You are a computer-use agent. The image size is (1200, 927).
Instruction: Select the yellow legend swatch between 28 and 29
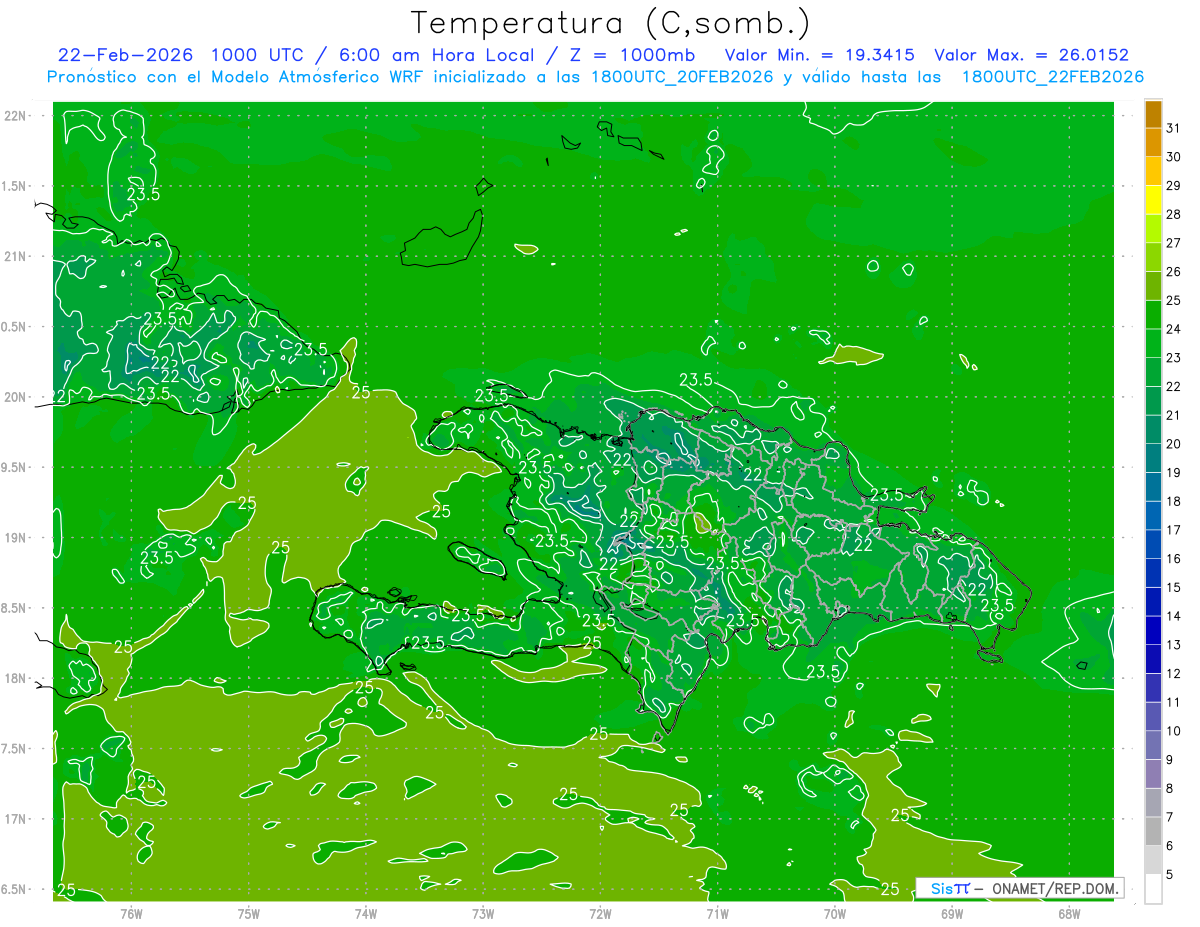[x=1153, y=200]
